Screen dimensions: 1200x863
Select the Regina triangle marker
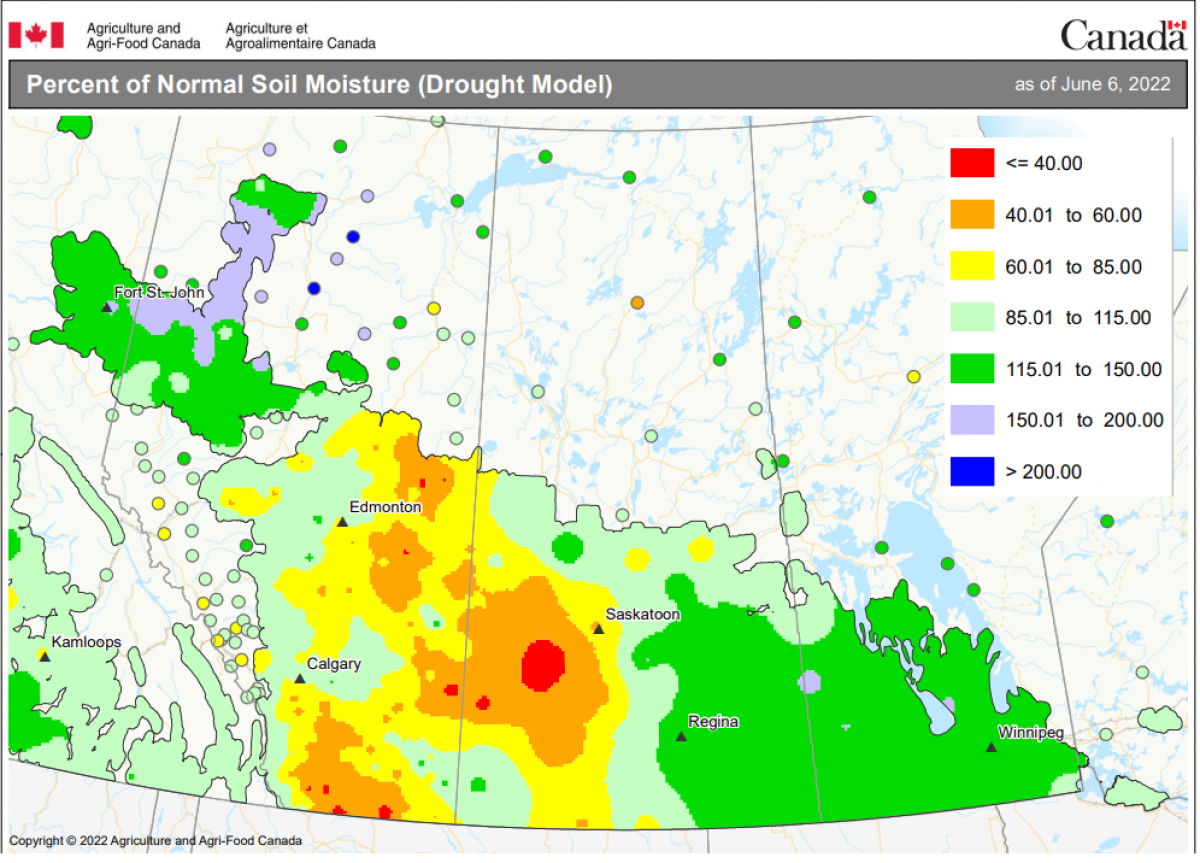point(681,736)
